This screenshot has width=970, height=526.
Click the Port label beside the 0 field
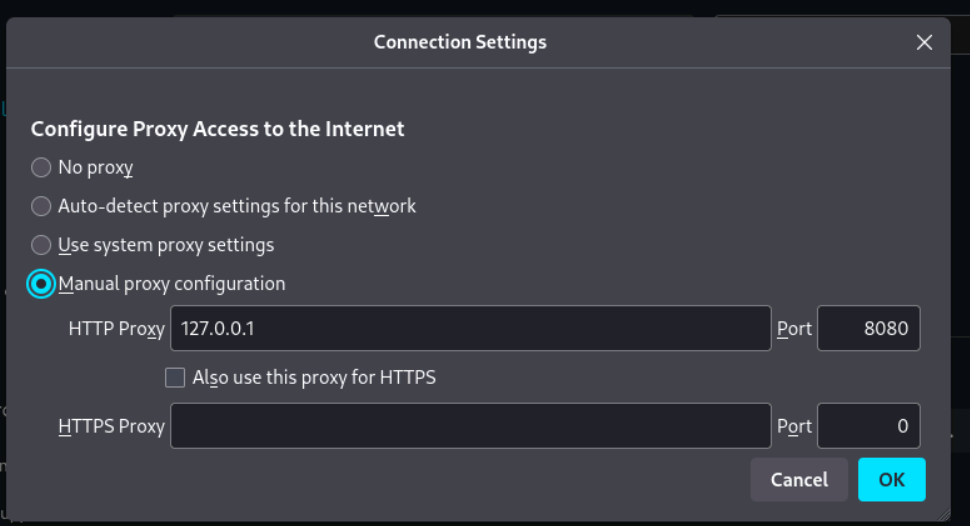click(794, 426)
